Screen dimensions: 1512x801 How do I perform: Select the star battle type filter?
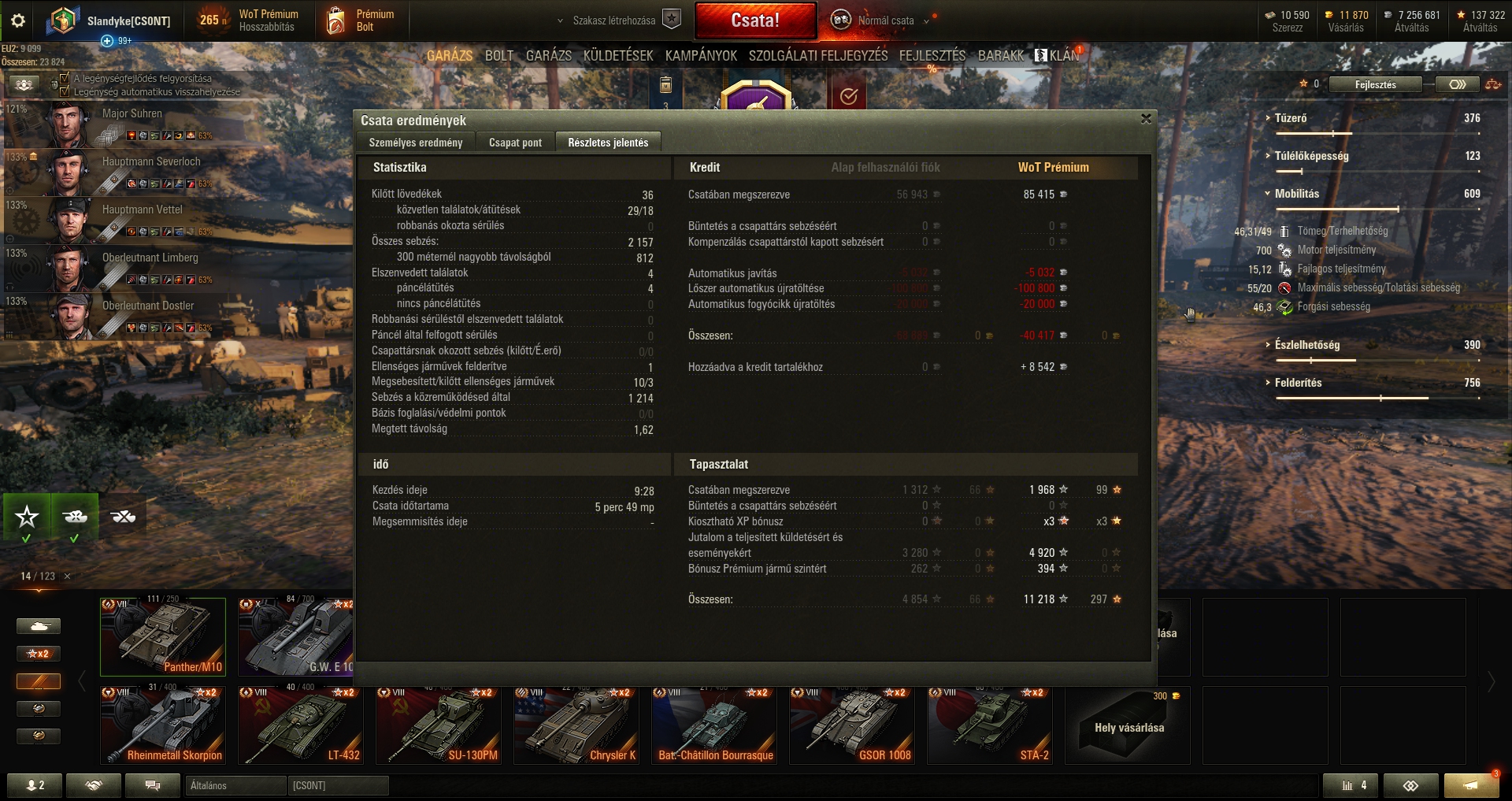coord(27,517)
